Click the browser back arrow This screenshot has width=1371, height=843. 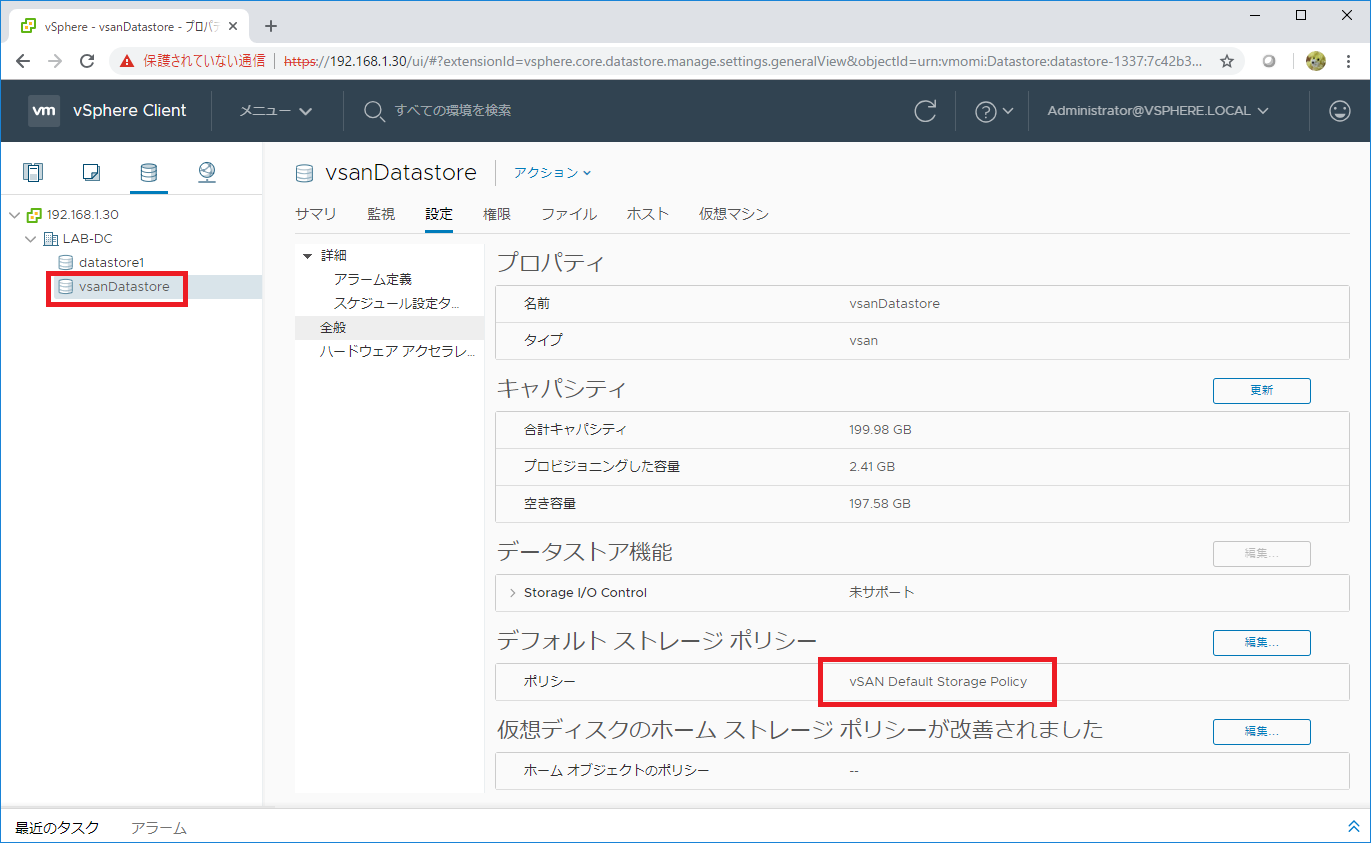[x=24, y=61]
